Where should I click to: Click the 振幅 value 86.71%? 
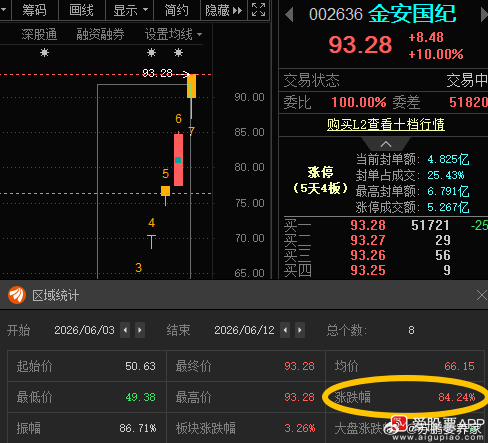pyautogui.click(x=138, y=428)
